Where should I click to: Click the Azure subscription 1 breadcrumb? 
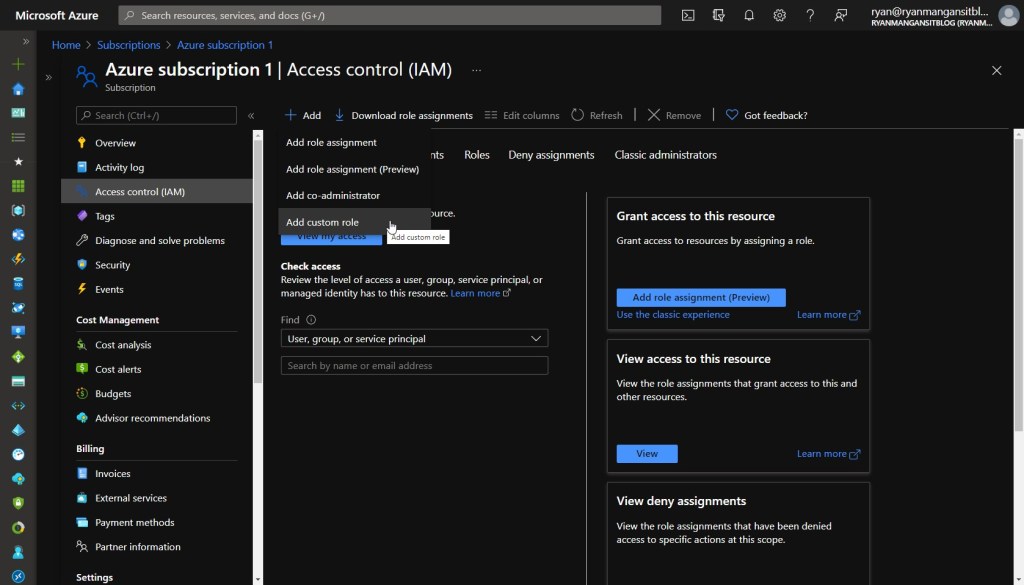pyautogui.click(x=225, y=45)
